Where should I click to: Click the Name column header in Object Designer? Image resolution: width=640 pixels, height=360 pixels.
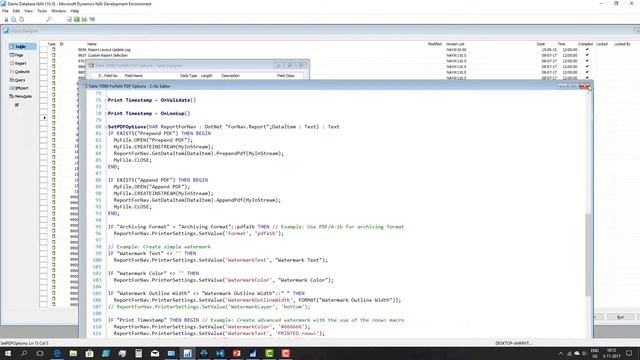[92, 44]
